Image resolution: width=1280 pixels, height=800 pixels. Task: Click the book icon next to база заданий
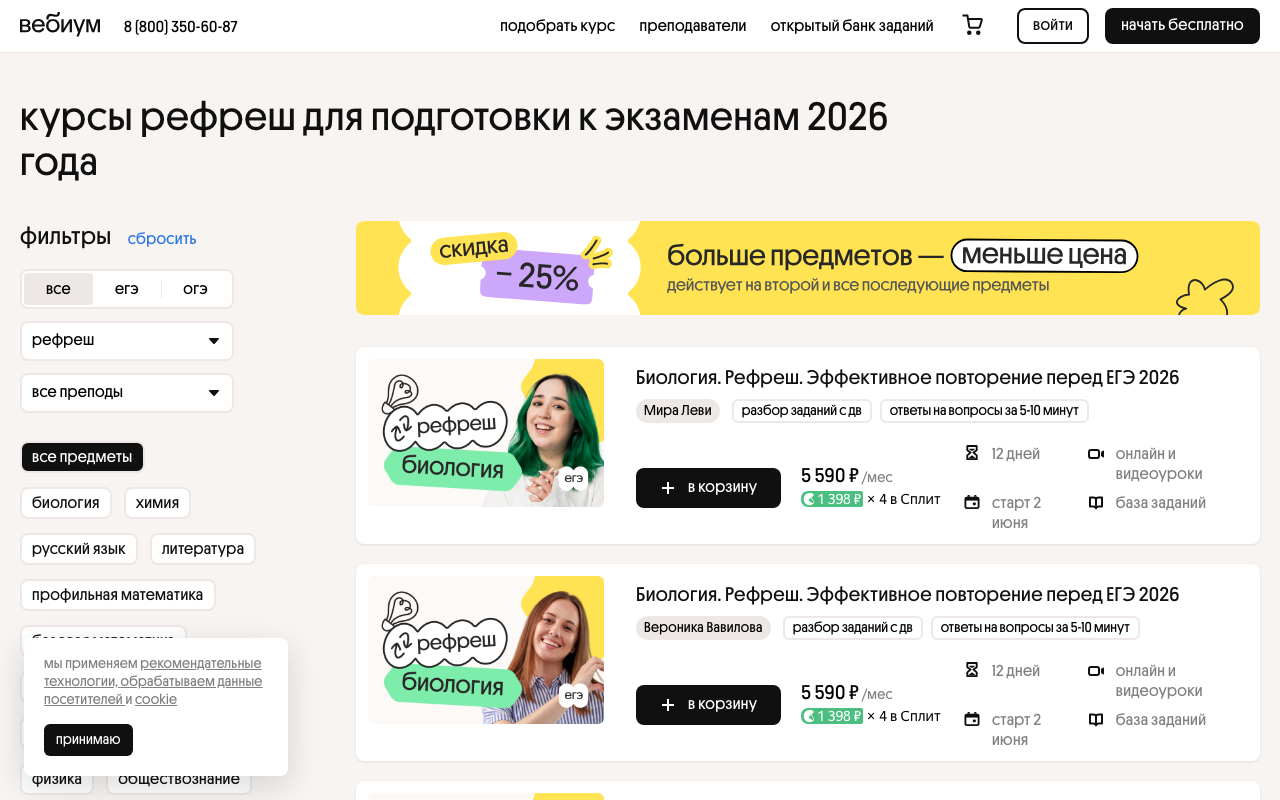click(1096, 502)
